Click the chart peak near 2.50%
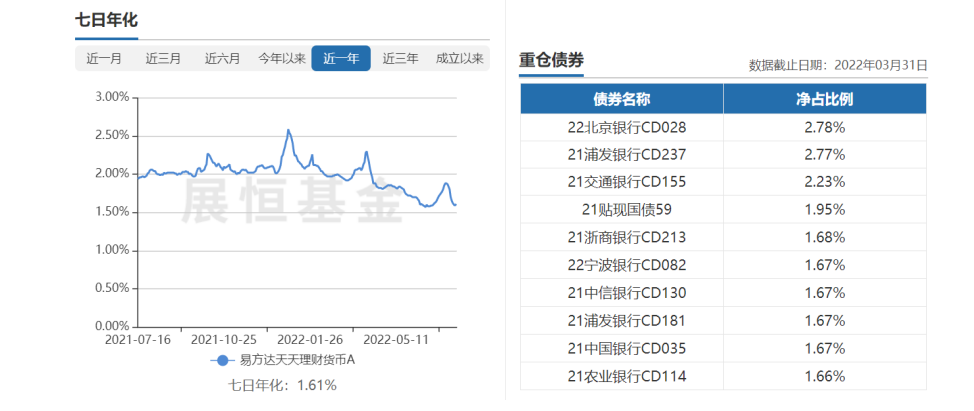Screen dimensions: 974x411 [289, 130]
